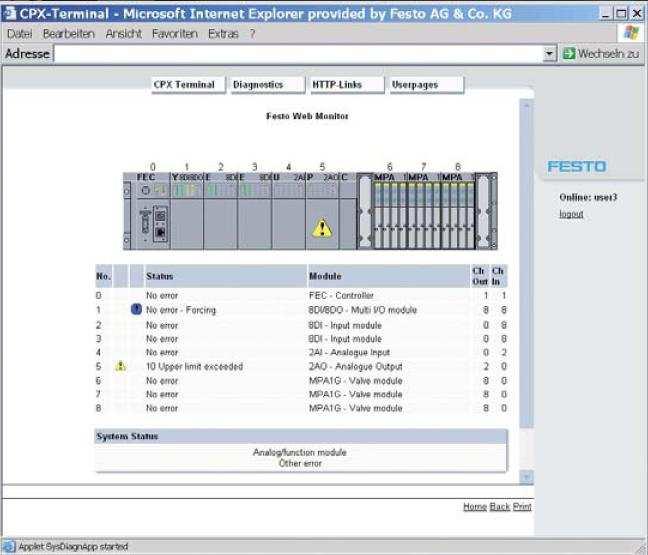Click the Status column header
648x555 pixels.
226,276
